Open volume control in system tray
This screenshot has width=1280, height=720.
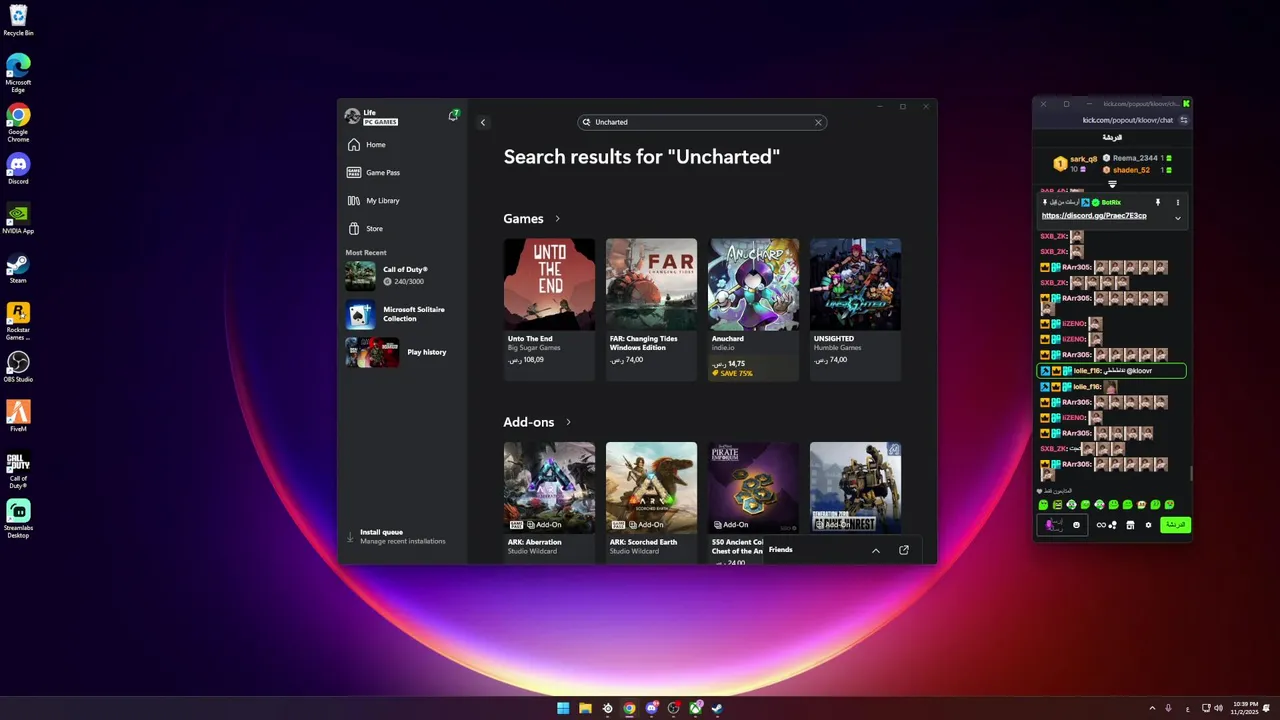click(1218, 708)
